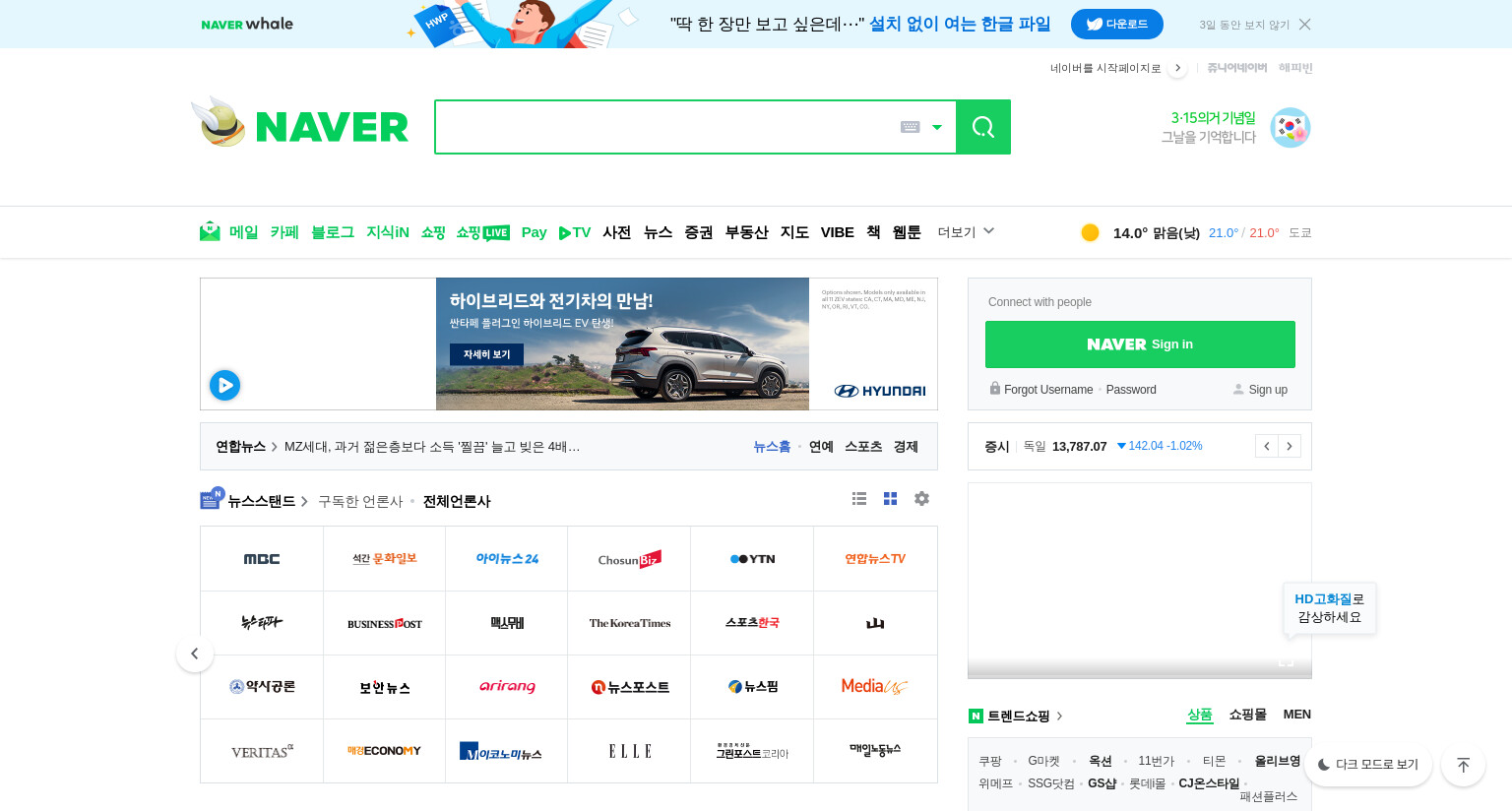The image size is (1512, 811).
Task: Open the 블로그 menu item
Action: click(333, 232)
